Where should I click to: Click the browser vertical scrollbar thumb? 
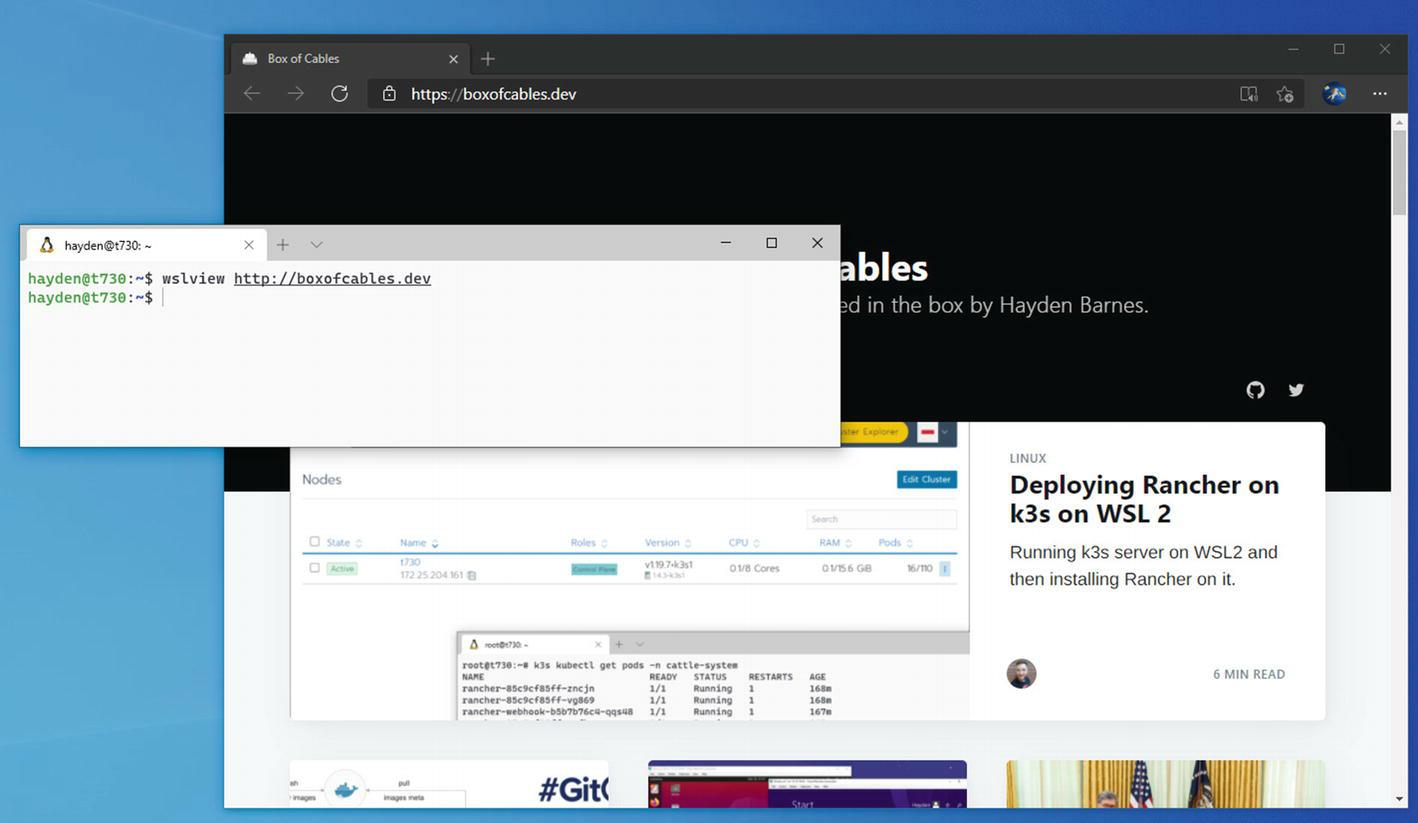coord(1399,172)
